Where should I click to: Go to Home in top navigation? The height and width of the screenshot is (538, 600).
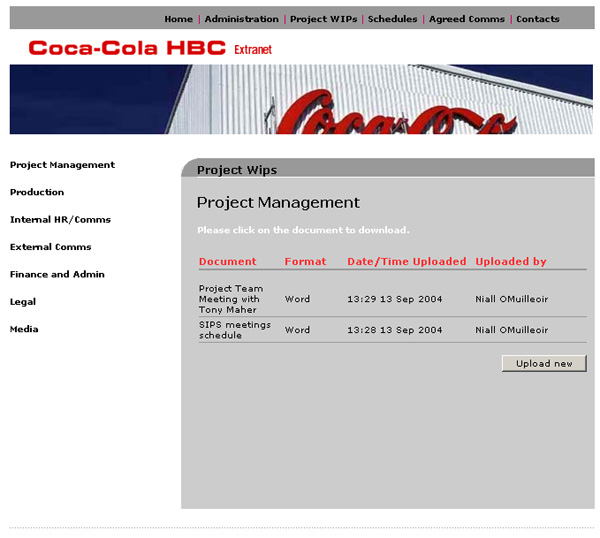pos(178,19)
